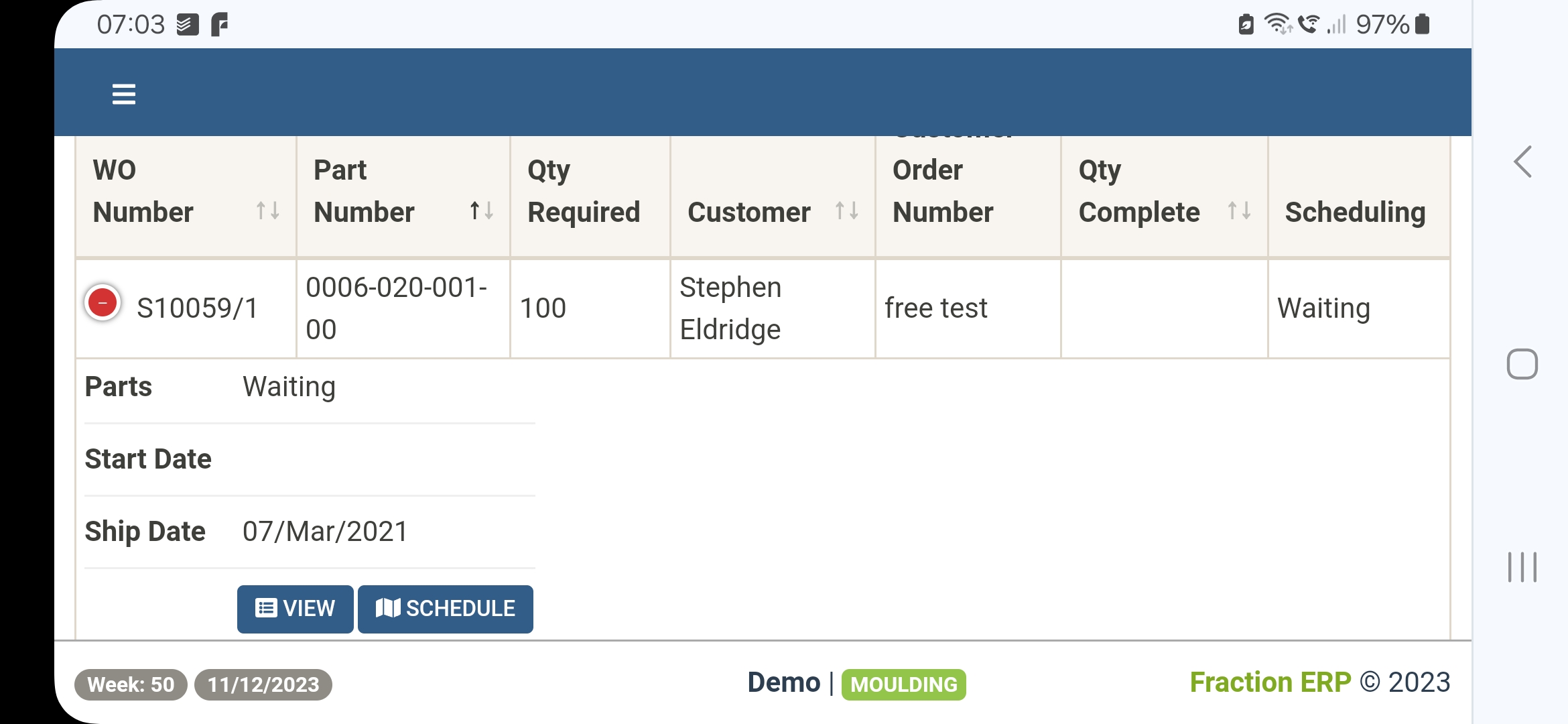Click the MOULDING green badge
This screenshot has height=724, width=1568.
[x=903, y=684]
